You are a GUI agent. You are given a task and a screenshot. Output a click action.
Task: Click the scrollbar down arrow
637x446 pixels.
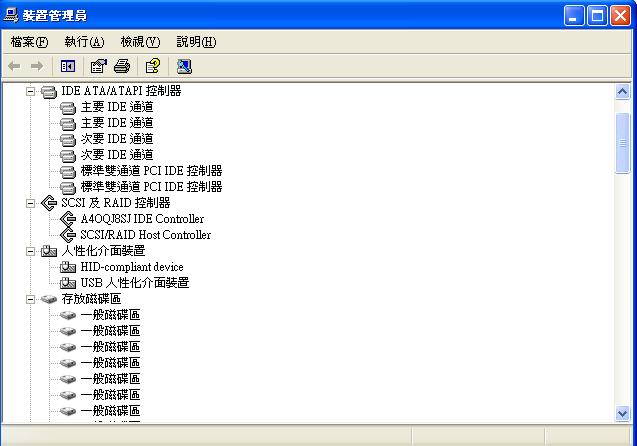coord(622,414)
